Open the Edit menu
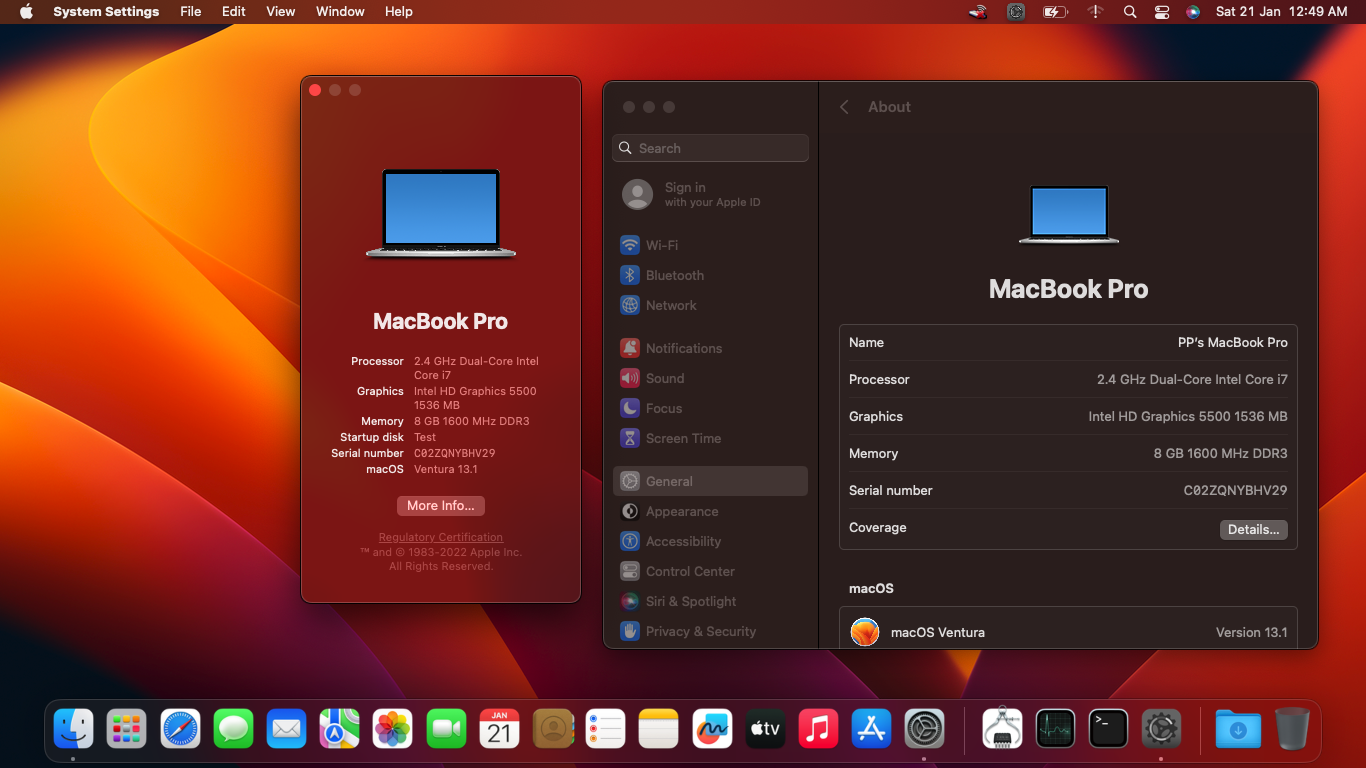The width and height of the screenshot is (1366, 768). click(234, 12)
